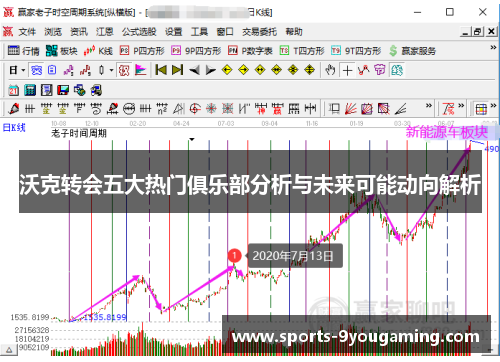Open the calculator icon

pos(30,90)
